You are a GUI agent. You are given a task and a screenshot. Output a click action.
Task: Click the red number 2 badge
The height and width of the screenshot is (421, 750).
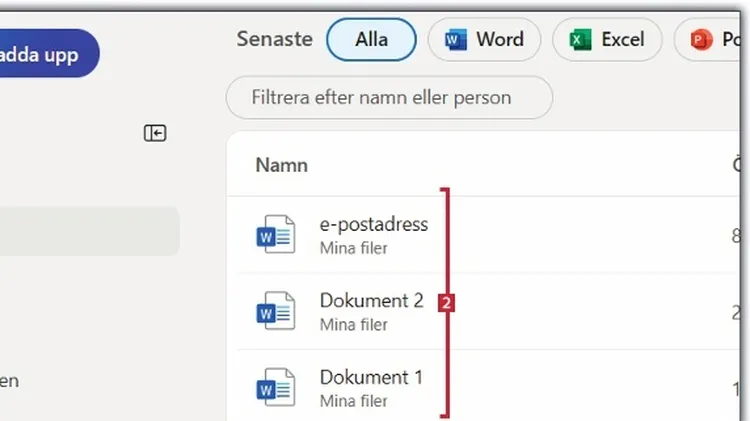coord(447,302)
